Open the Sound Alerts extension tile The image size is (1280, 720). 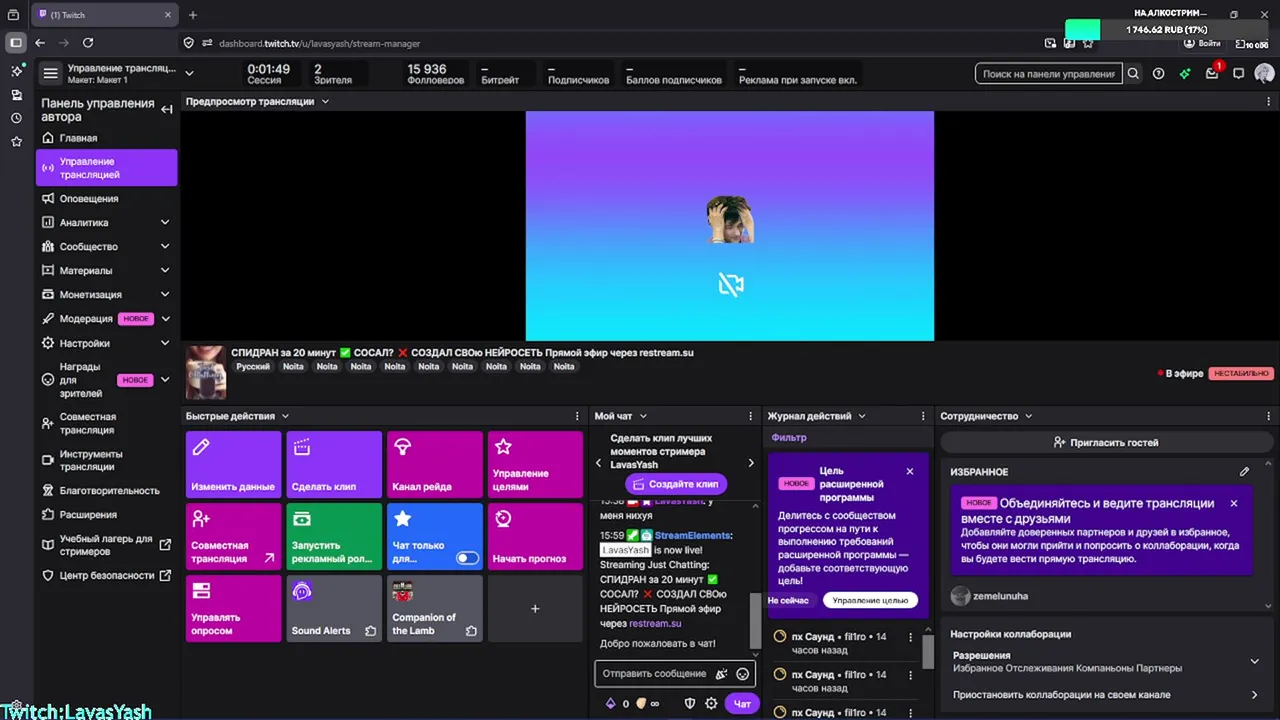tap(334, 608)
